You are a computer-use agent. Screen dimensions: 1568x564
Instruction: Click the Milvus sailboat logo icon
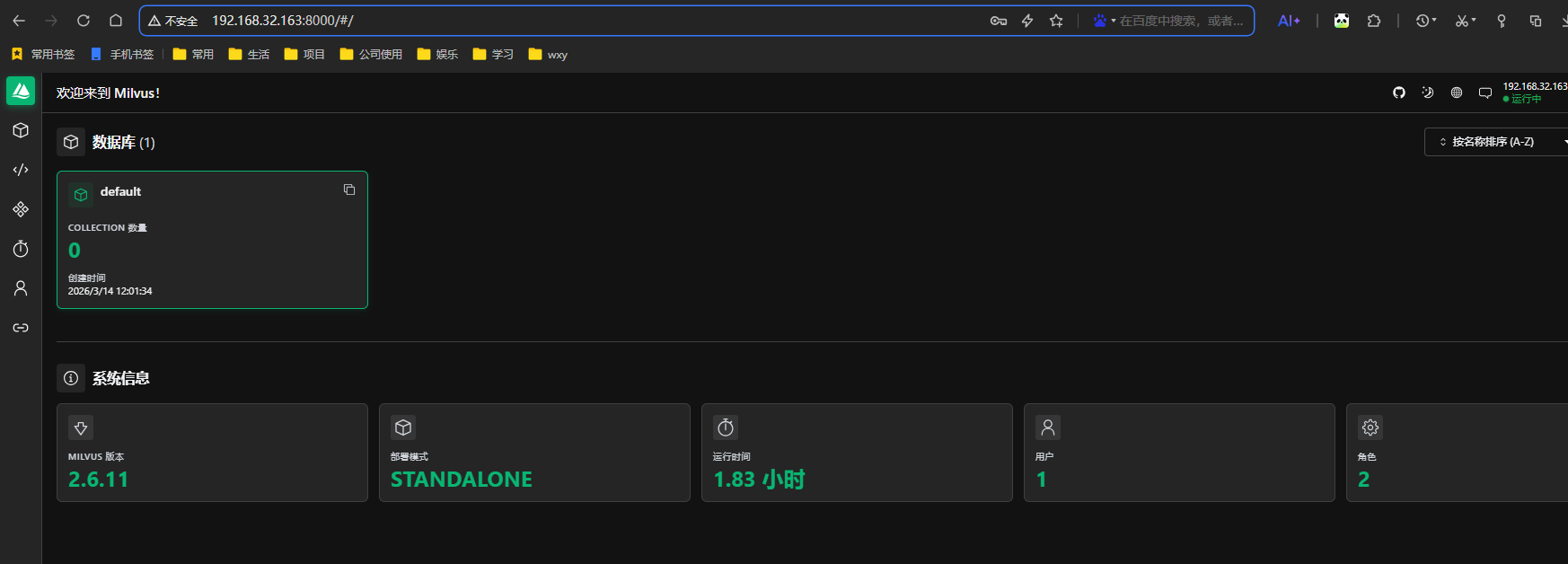click(21, 91)
